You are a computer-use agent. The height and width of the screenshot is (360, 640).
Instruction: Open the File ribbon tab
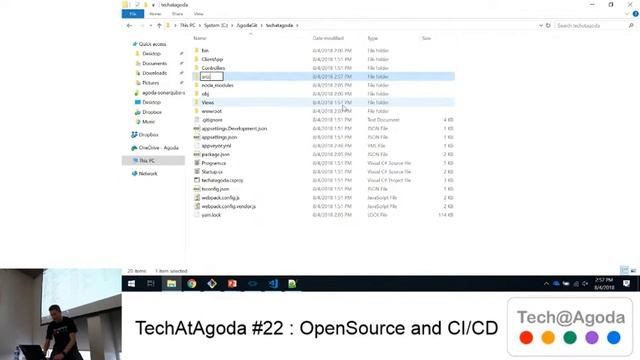pyautogui.click(x=133, y=14)
